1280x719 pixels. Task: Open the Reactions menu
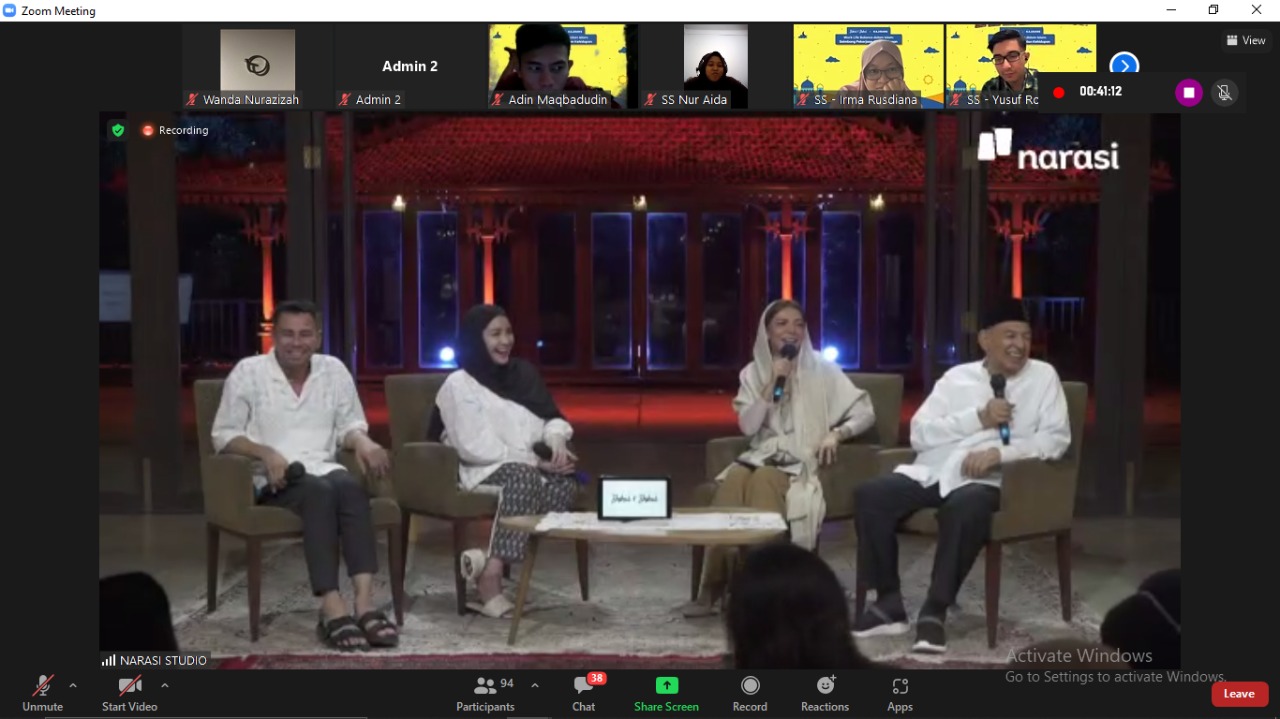tap(825, 693)
